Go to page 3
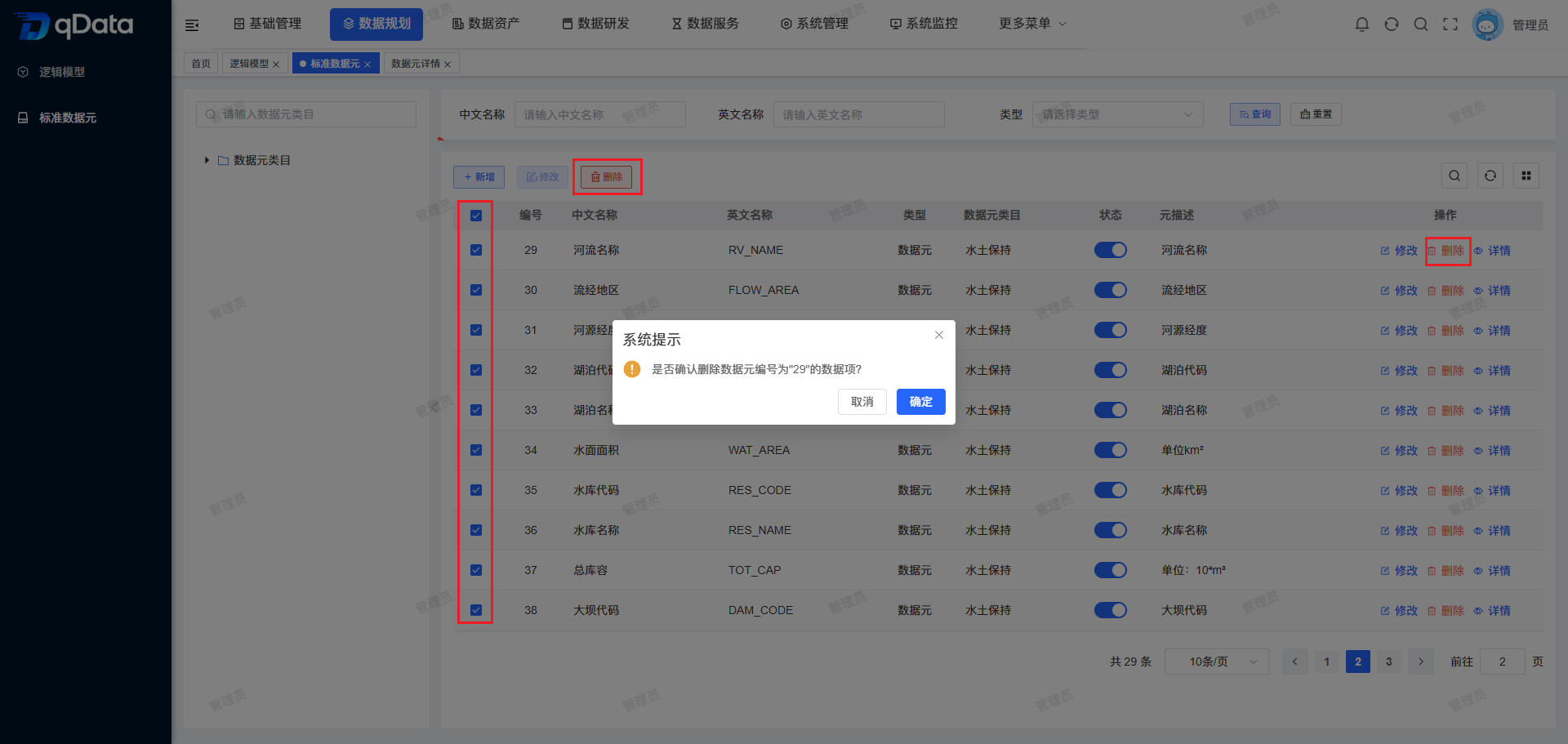 pyautogui.click(x=1389, y=662)
